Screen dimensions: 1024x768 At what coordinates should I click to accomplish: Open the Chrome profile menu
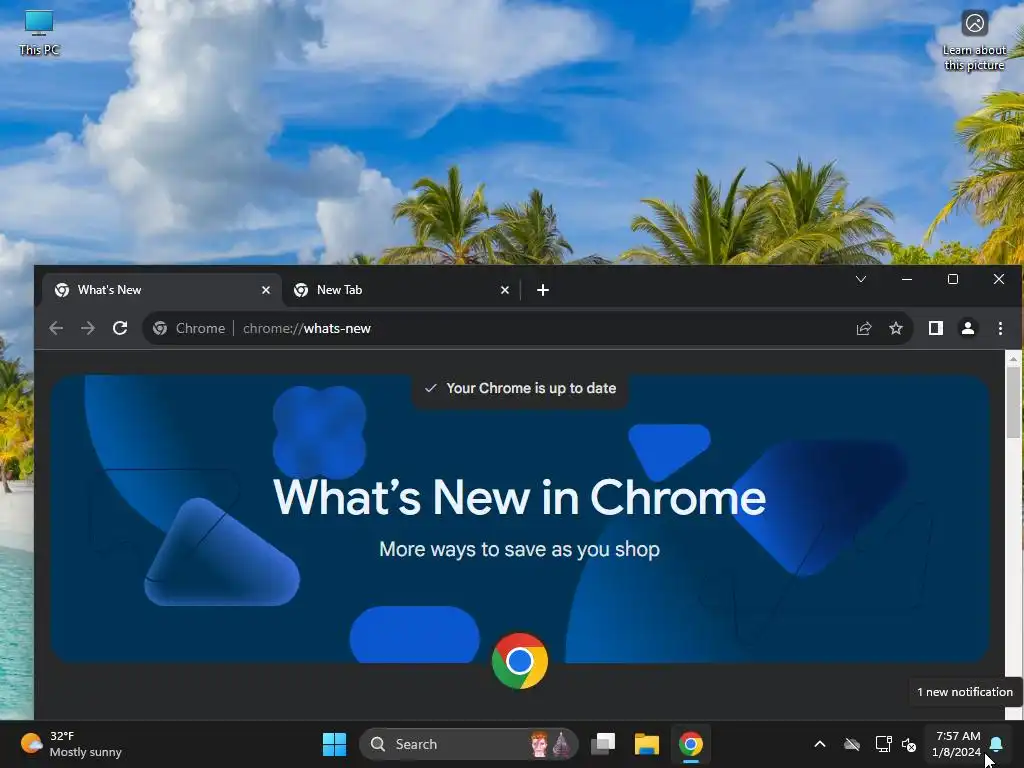[968, 328]
